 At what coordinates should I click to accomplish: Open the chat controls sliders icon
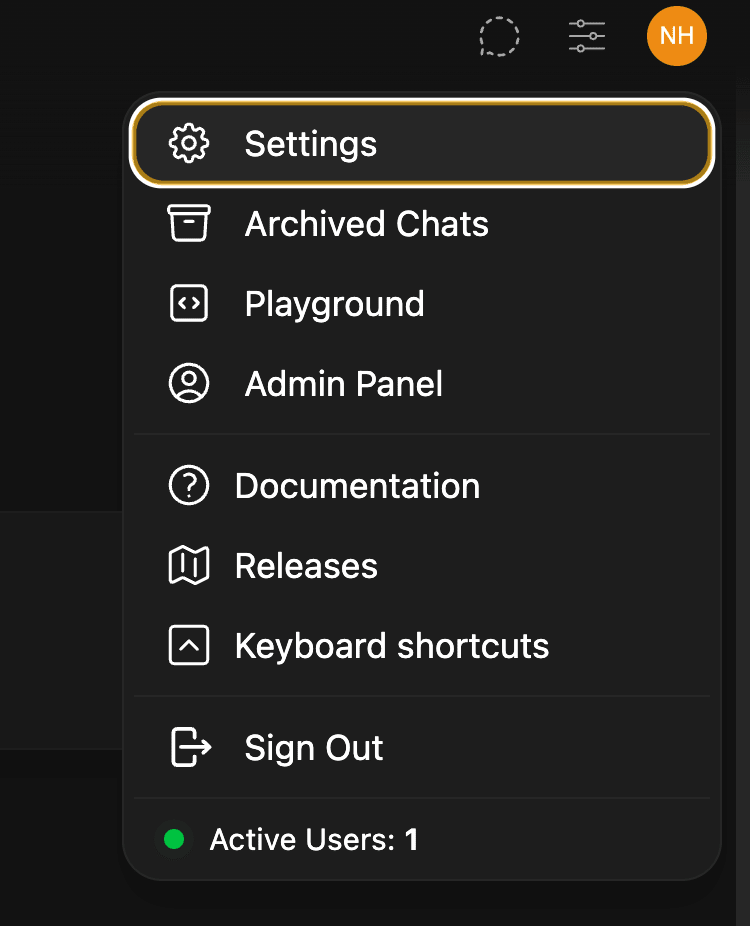[x=587, y=37]
